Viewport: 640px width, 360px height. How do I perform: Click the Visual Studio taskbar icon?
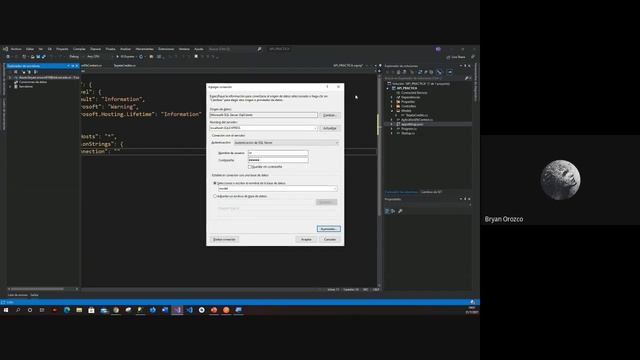[x=177, y=310]
